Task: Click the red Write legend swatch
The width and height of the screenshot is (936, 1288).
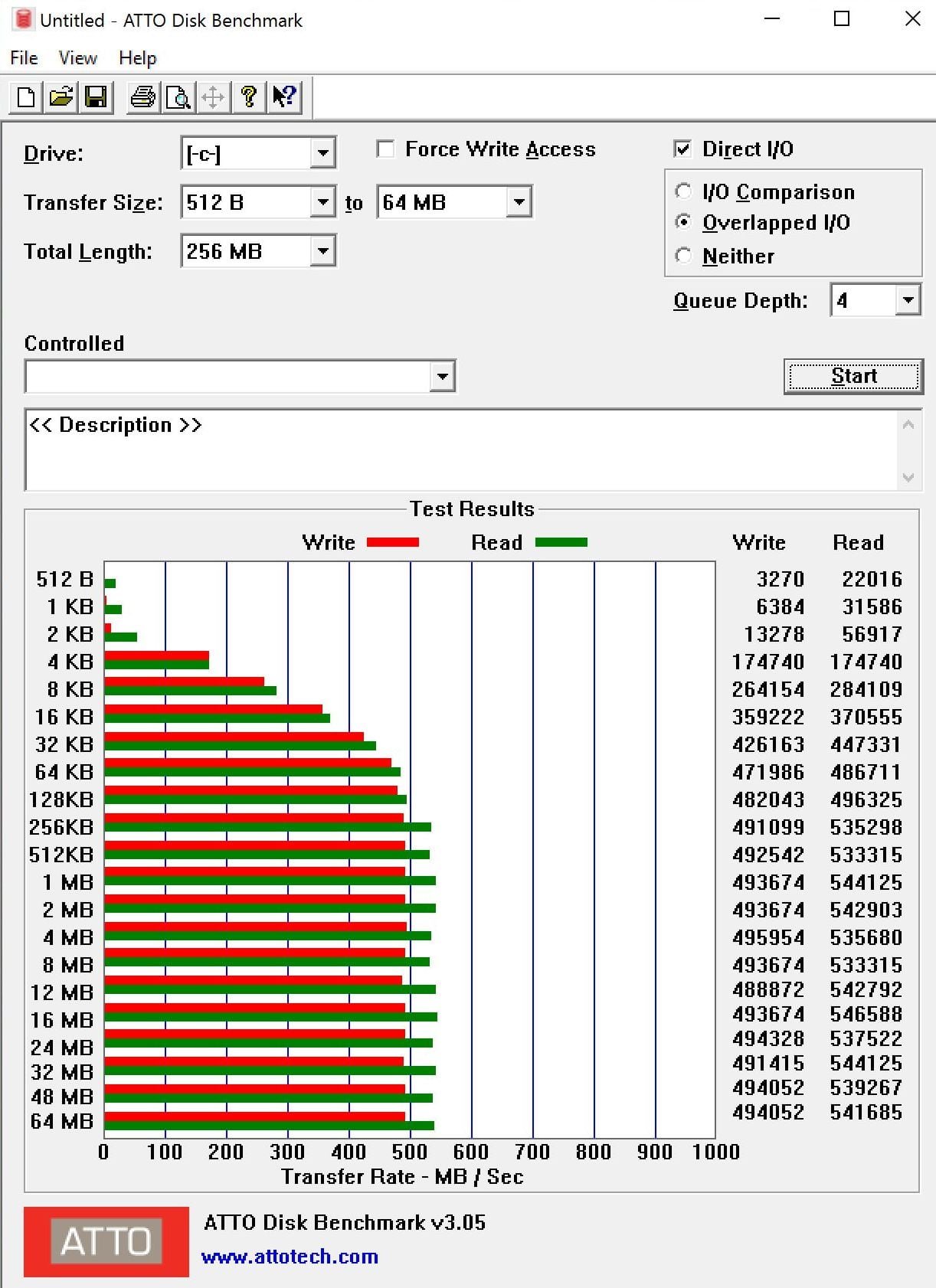Action: click(393, 542)
